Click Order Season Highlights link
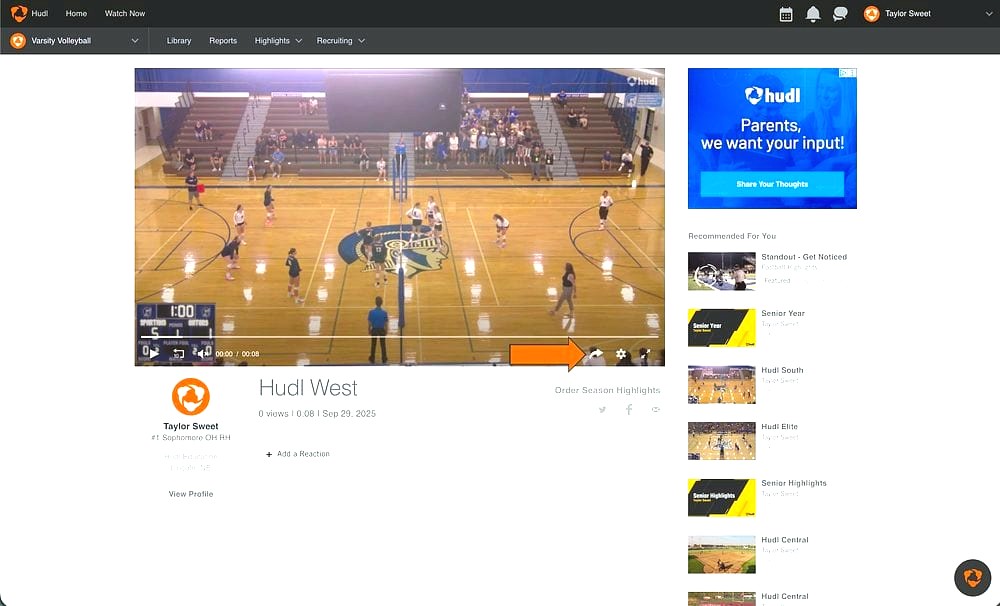1000x606 pixels. [607, 390]
